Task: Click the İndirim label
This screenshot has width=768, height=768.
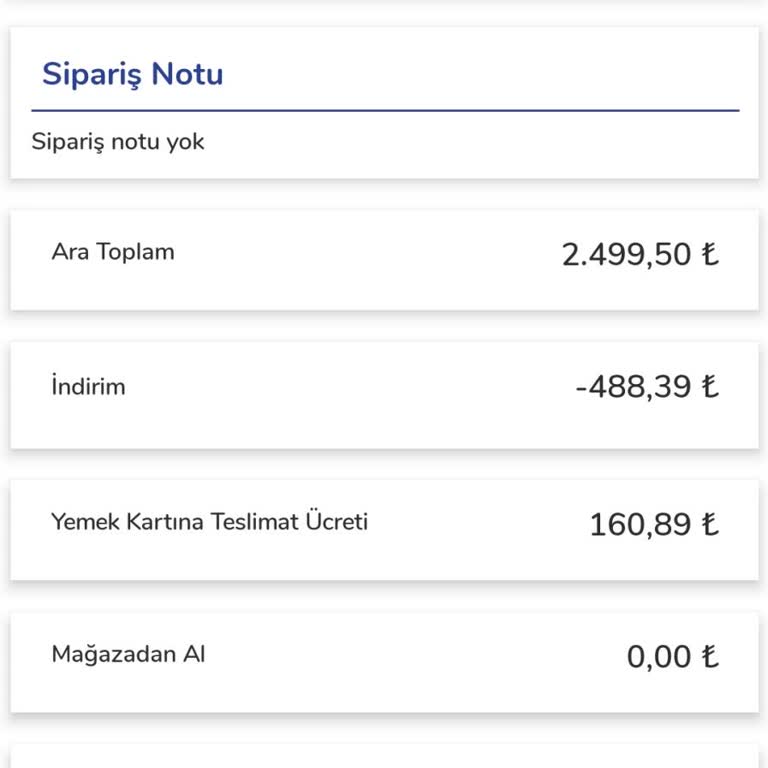Action: coord(88,386)
